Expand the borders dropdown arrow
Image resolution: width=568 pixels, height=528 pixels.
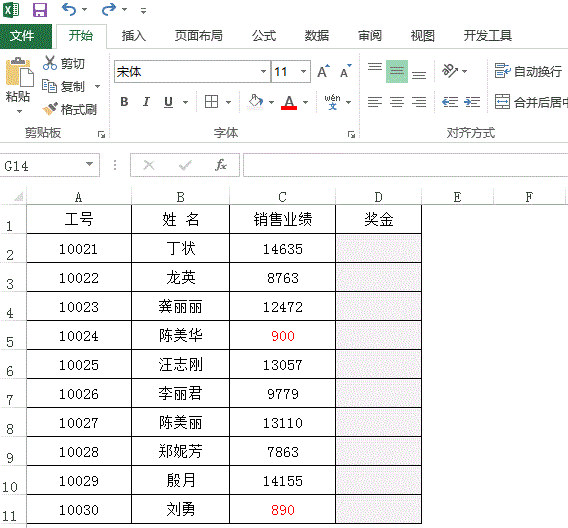228,102
